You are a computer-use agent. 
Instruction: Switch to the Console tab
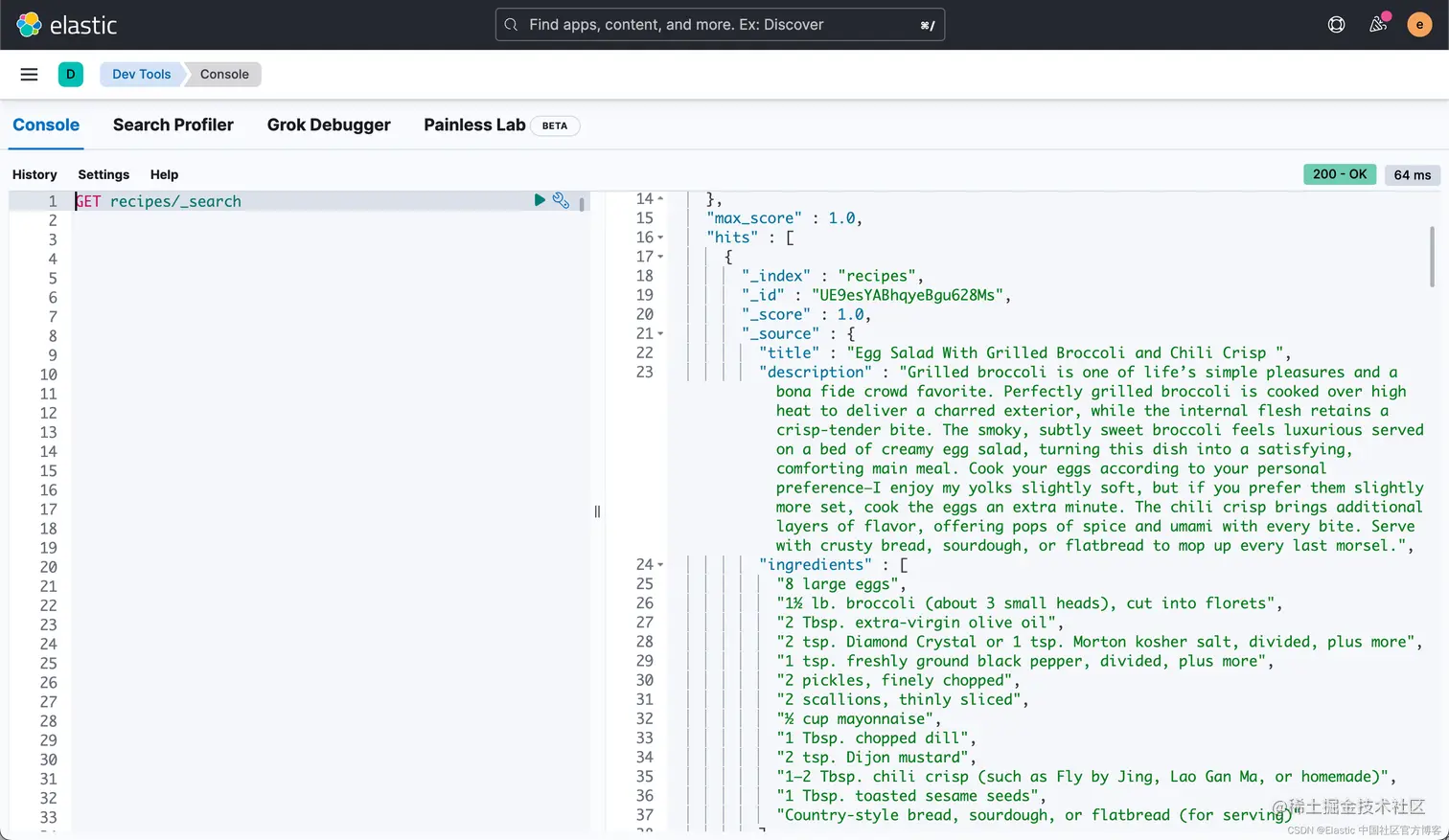pos(46,125)
